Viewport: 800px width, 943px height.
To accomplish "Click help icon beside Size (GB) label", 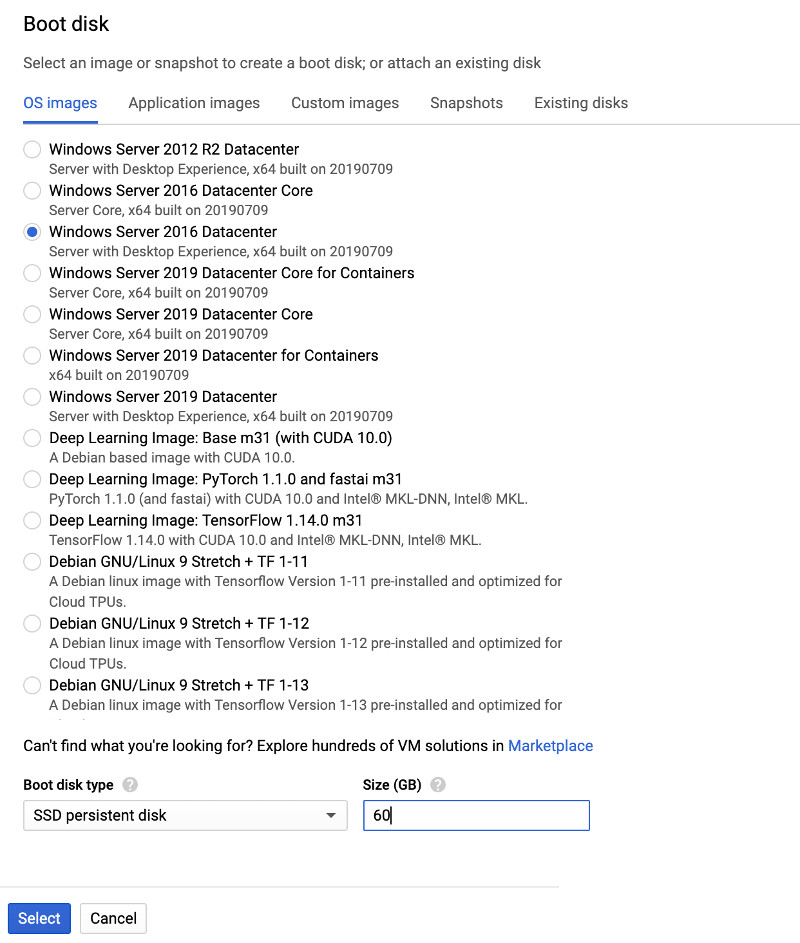I will pyautogui.click(x=437, y=785).
